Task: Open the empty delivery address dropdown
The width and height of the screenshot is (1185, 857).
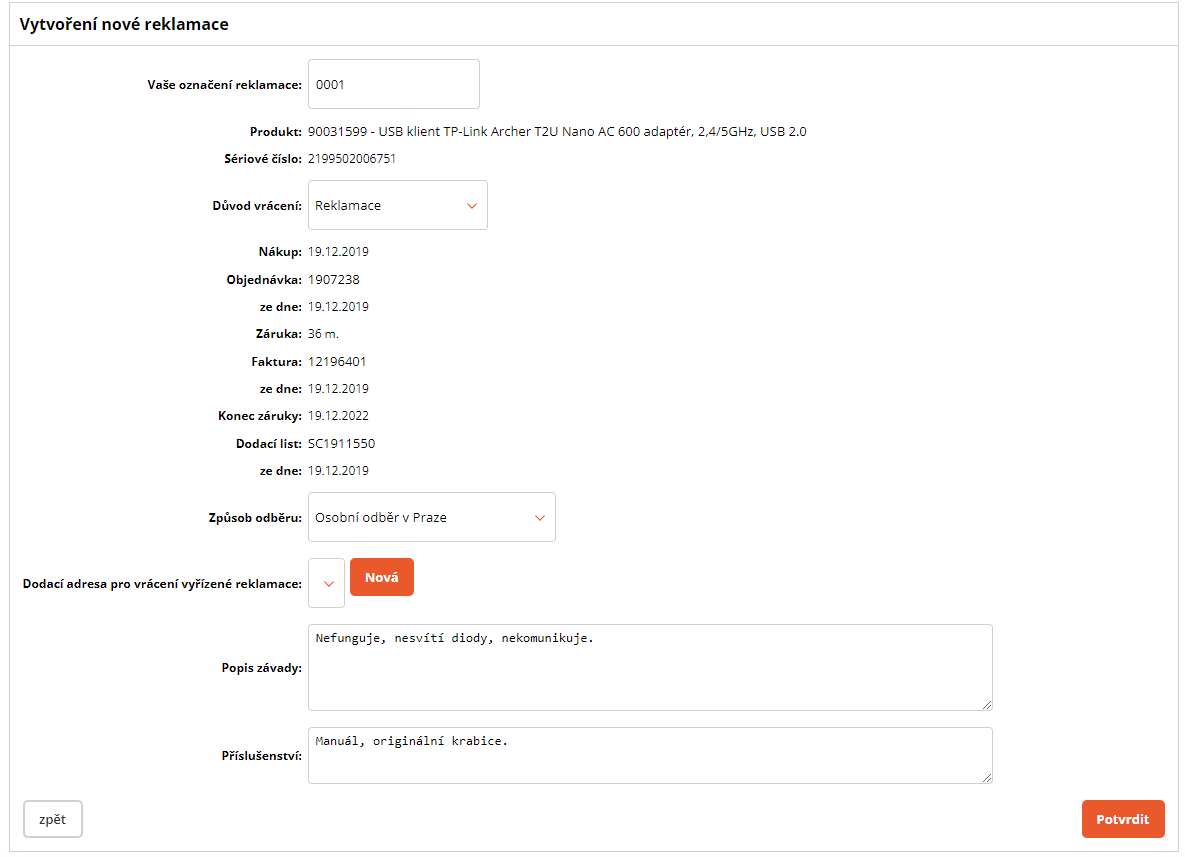Action: click(x=327, y=583)
